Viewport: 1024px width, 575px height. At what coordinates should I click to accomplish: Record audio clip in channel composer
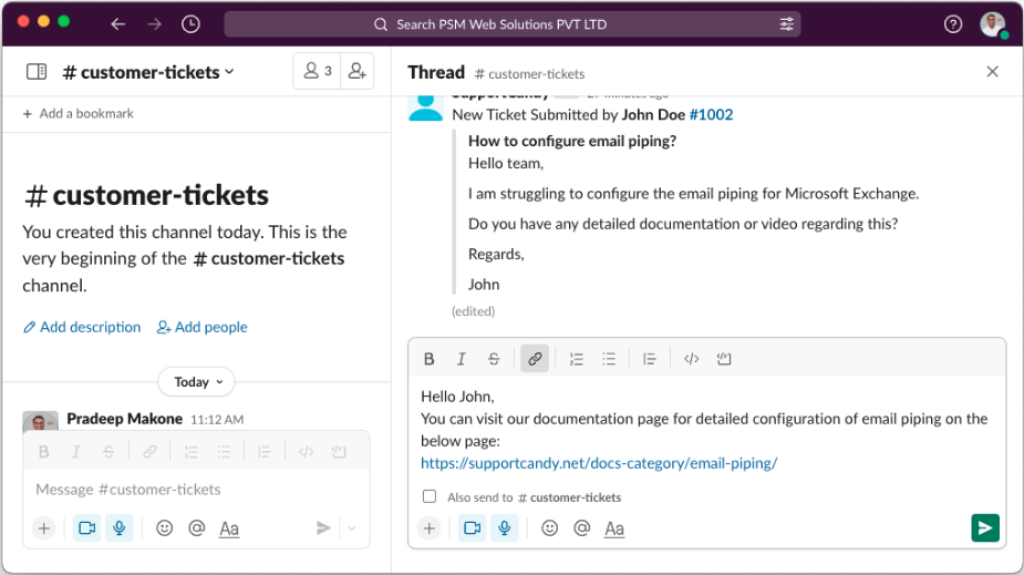pyautogui.click(x=119, y=528)
